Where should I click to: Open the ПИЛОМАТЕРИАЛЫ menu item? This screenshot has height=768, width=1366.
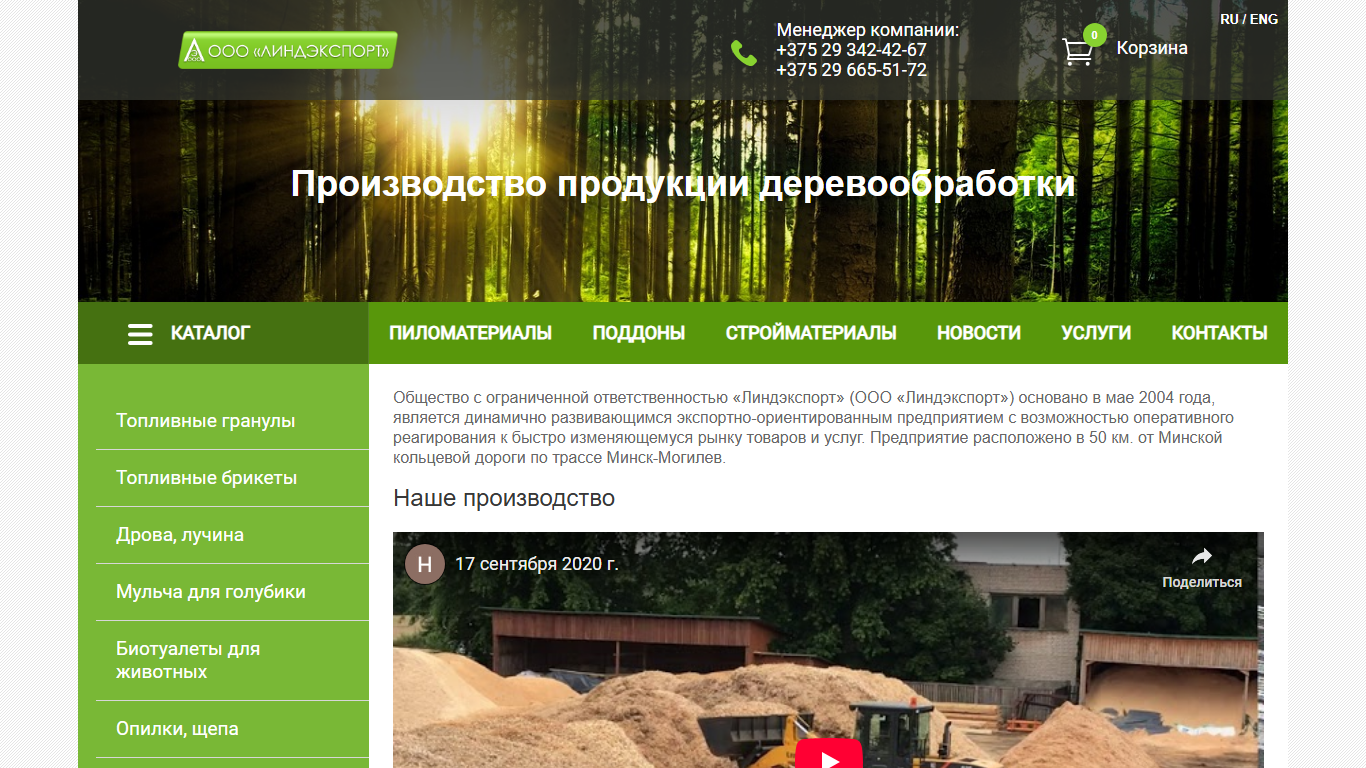(470, 333)
